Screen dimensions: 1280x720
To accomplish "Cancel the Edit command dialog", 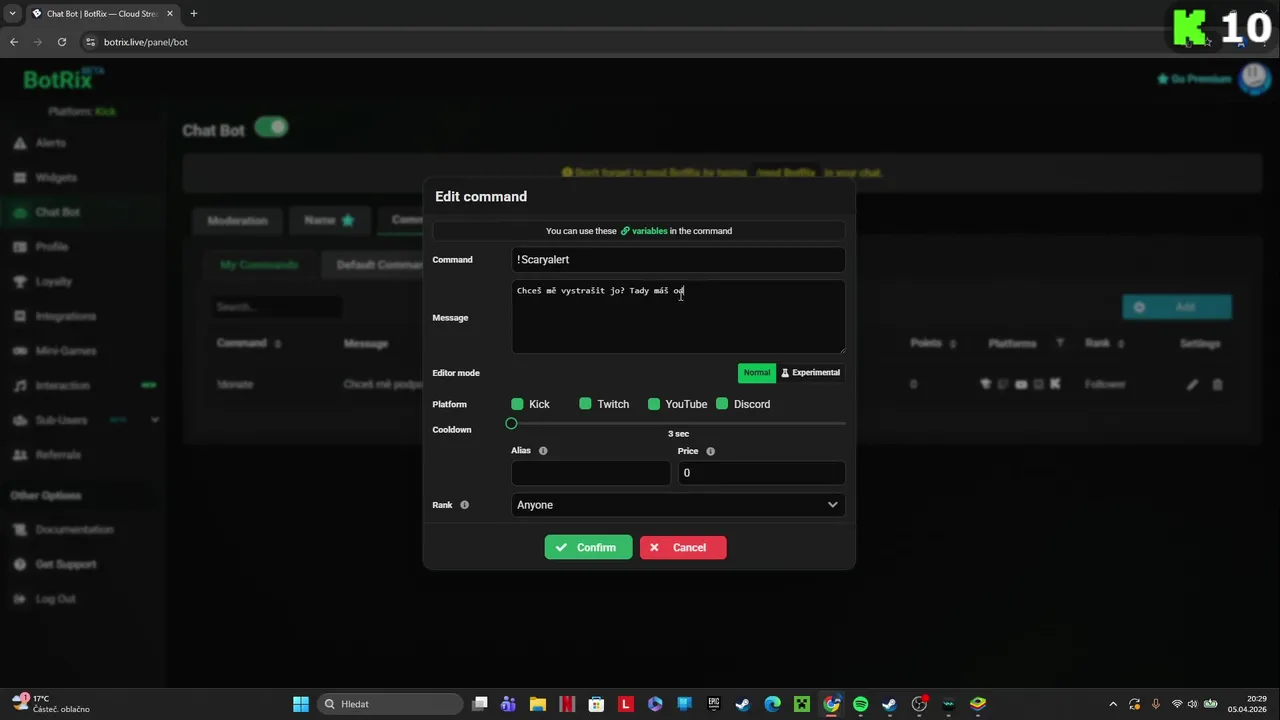I will coord(683,548).
